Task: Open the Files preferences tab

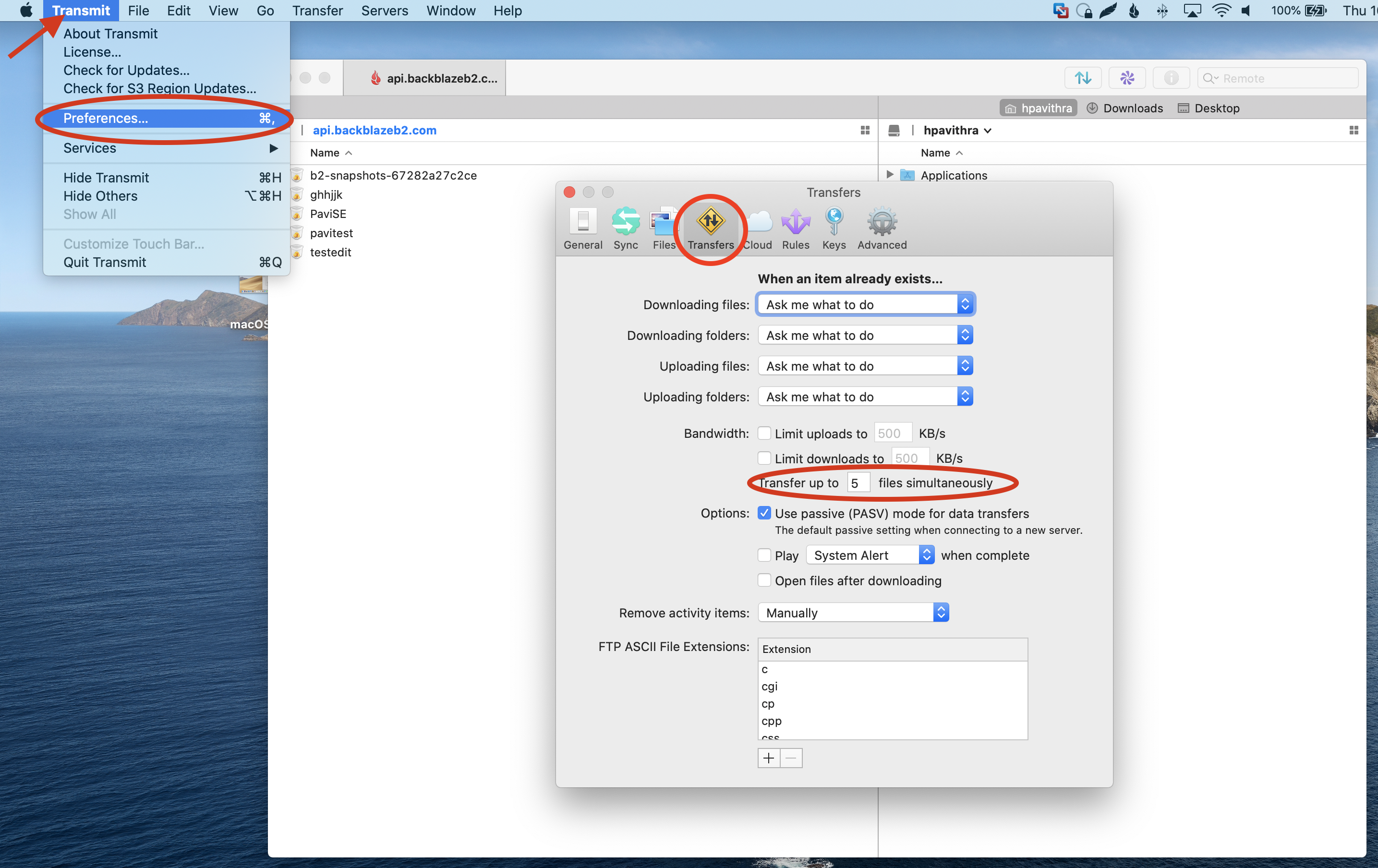Action: [664, 229]
